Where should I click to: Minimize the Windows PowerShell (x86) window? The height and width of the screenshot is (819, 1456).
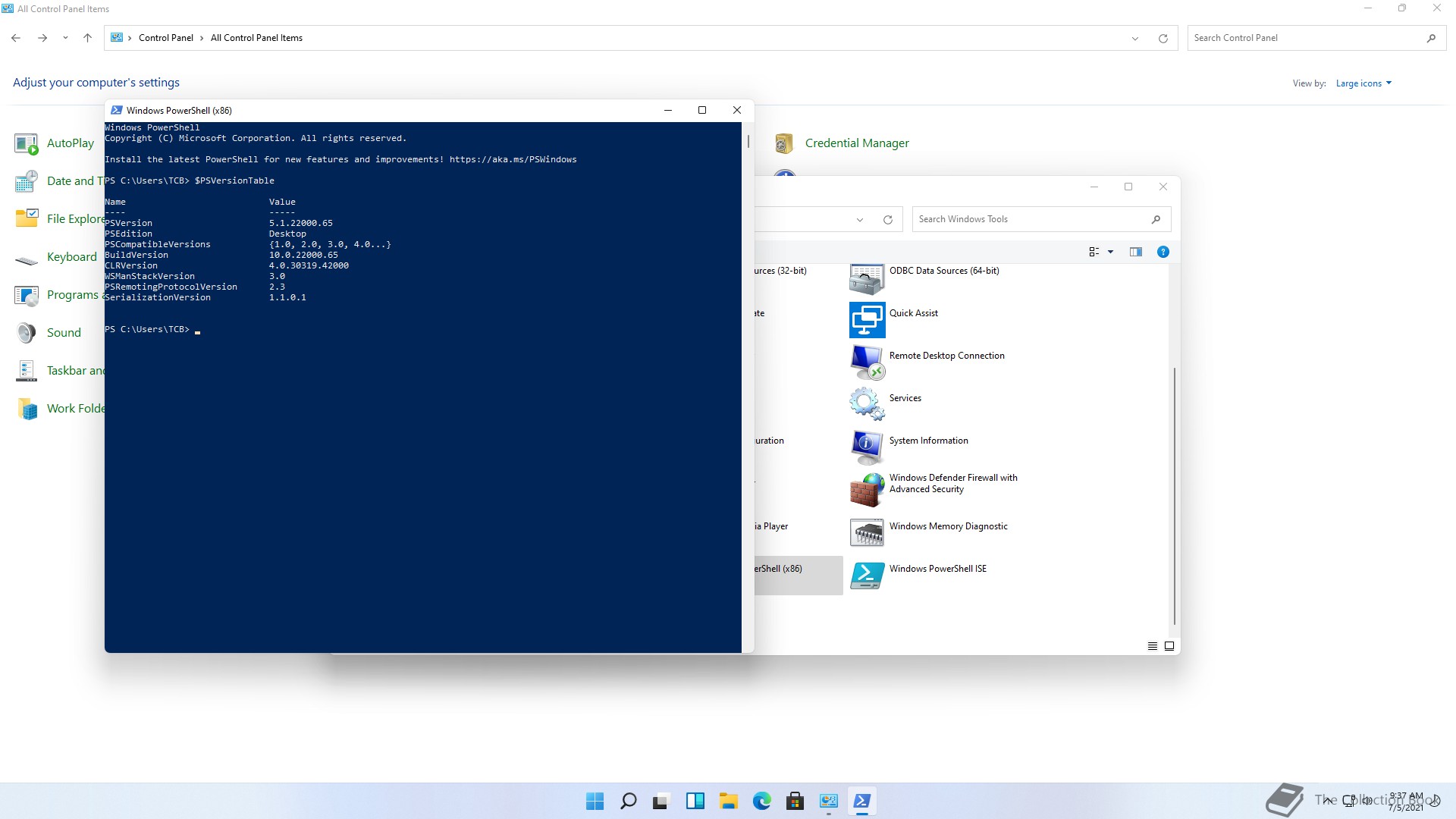point(668,111)
